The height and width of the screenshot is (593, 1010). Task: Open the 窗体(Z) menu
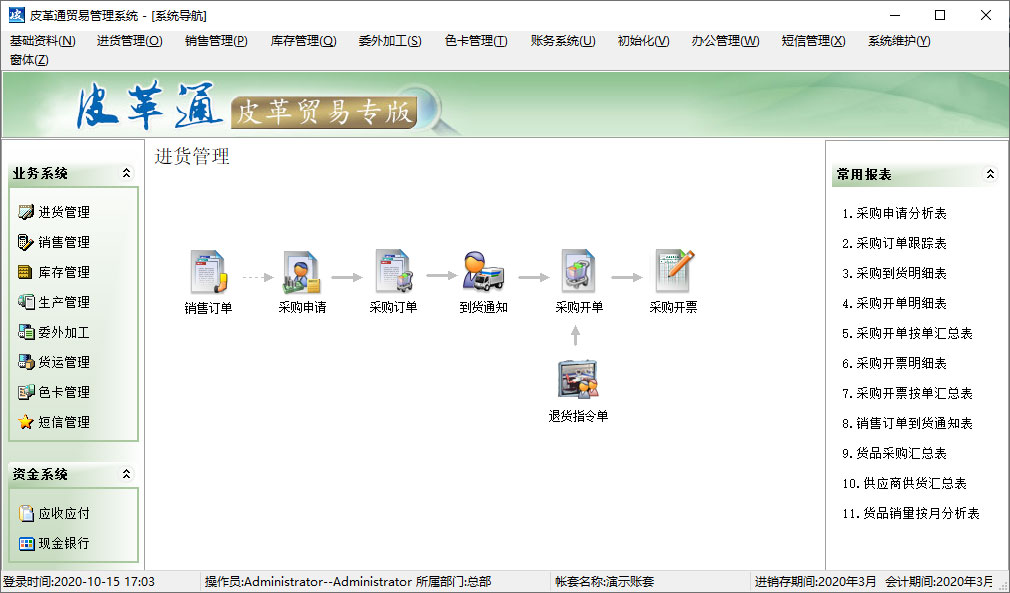[x=29, y=60]
